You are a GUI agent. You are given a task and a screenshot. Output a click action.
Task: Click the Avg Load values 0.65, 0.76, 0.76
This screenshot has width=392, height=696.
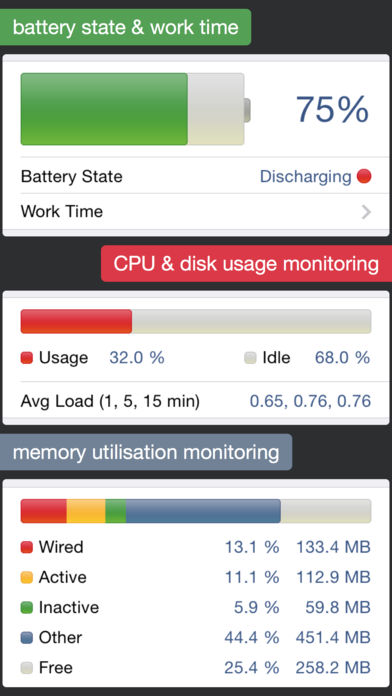click(310, 401)
